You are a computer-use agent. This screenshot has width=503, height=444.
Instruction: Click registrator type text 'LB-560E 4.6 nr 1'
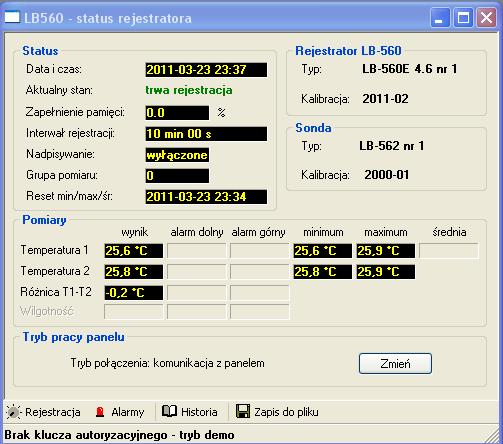(410, 69)
